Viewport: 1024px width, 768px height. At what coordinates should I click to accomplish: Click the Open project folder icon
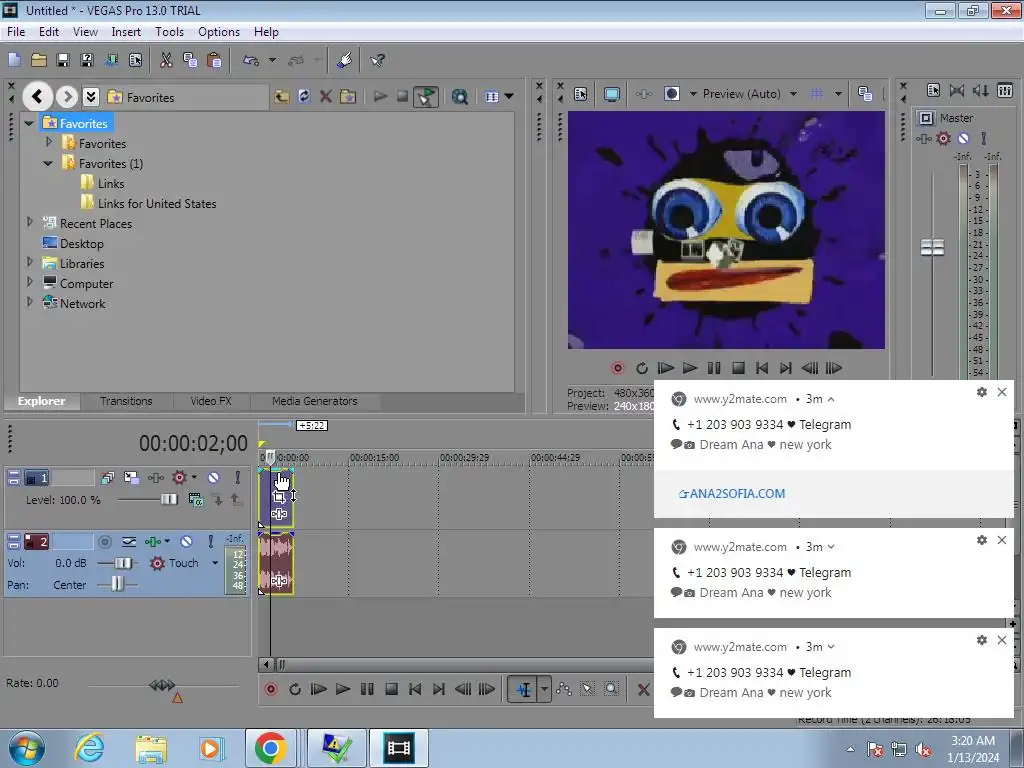[39, 60]
